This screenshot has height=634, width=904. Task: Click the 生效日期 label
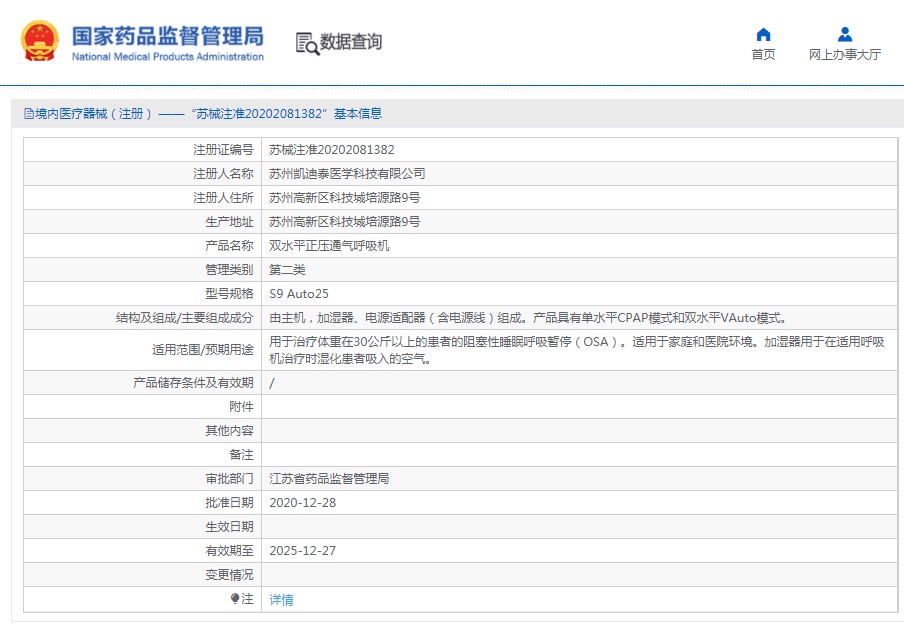point(229,527)
